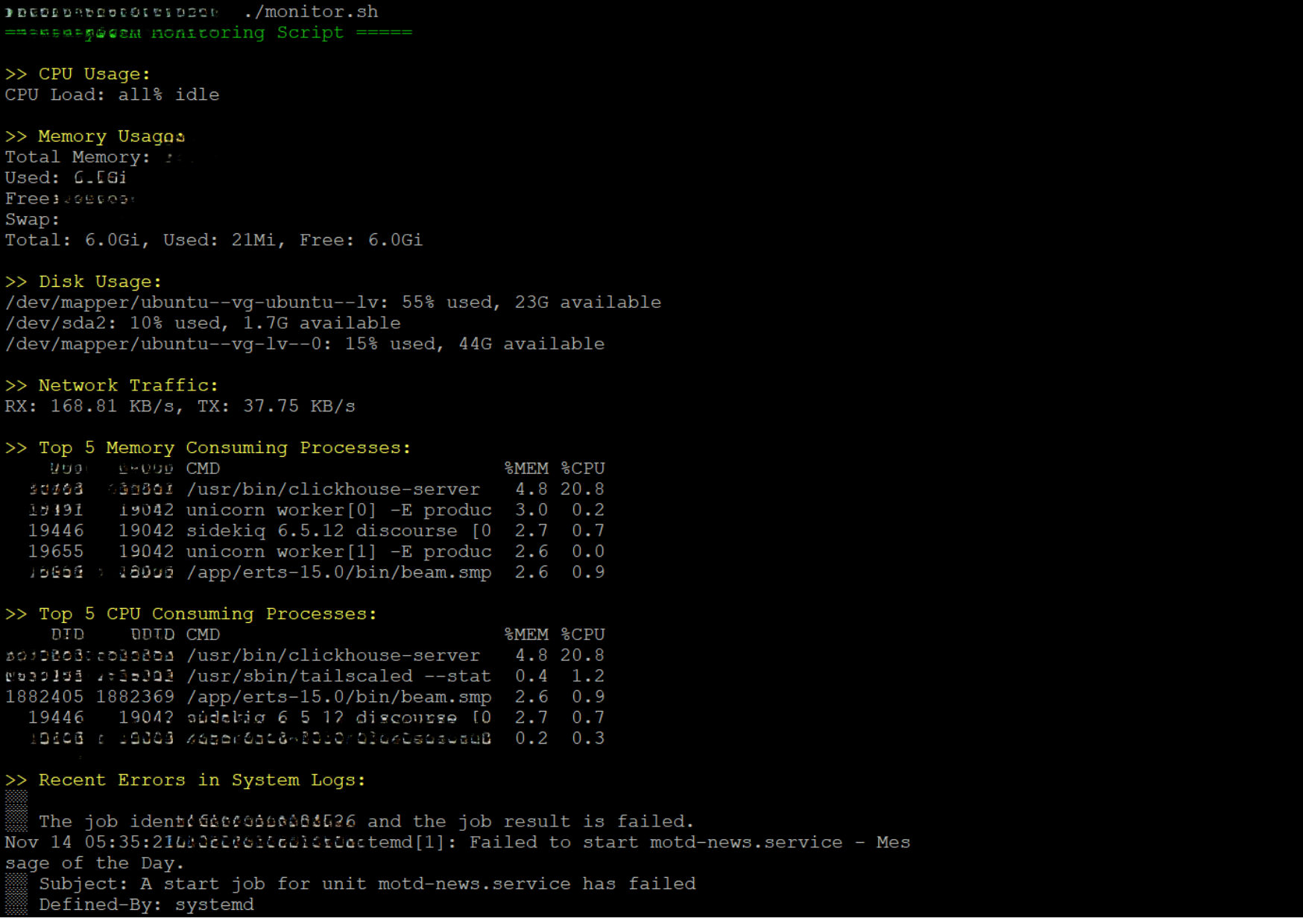Select 'RX: 168.81 KB/s' network line
Viewport: 1303px width, 924px height.
coord(180,406)
